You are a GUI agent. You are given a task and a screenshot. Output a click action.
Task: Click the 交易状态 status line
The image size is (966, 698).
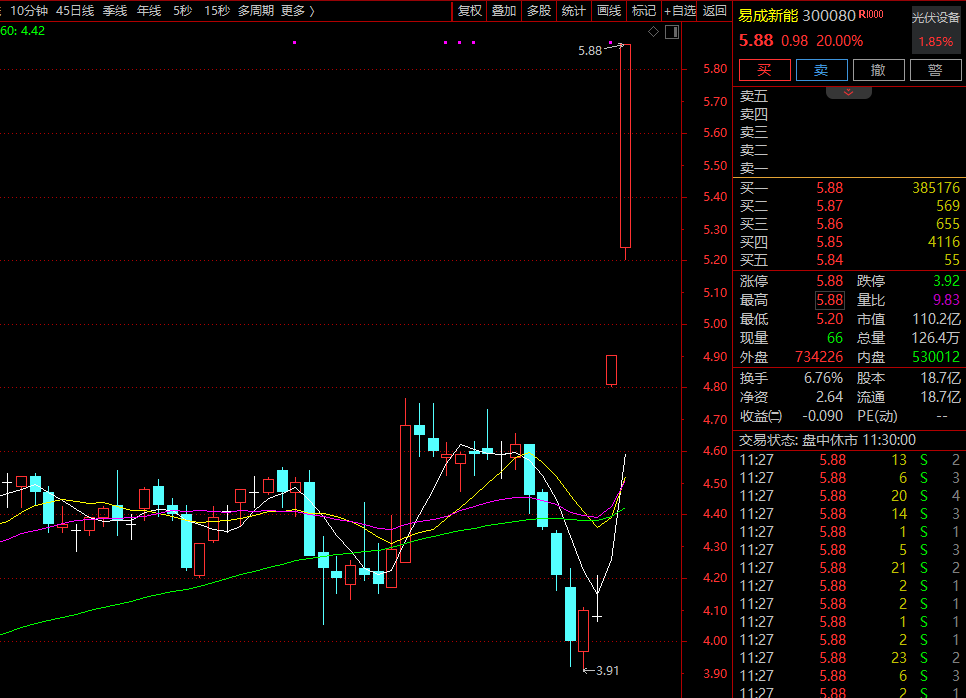coord(827,440)
